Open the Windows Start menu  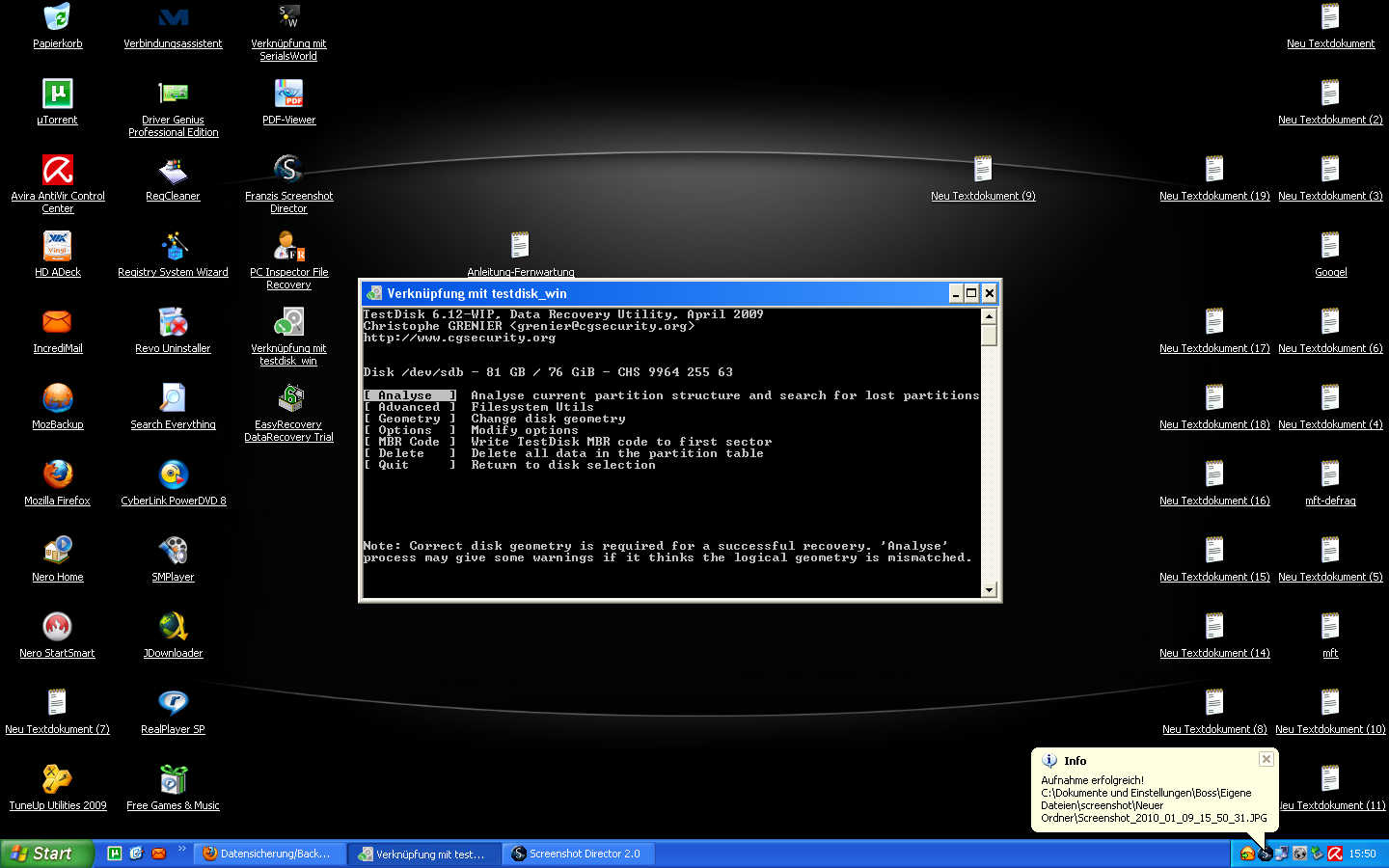click(46, 854)
